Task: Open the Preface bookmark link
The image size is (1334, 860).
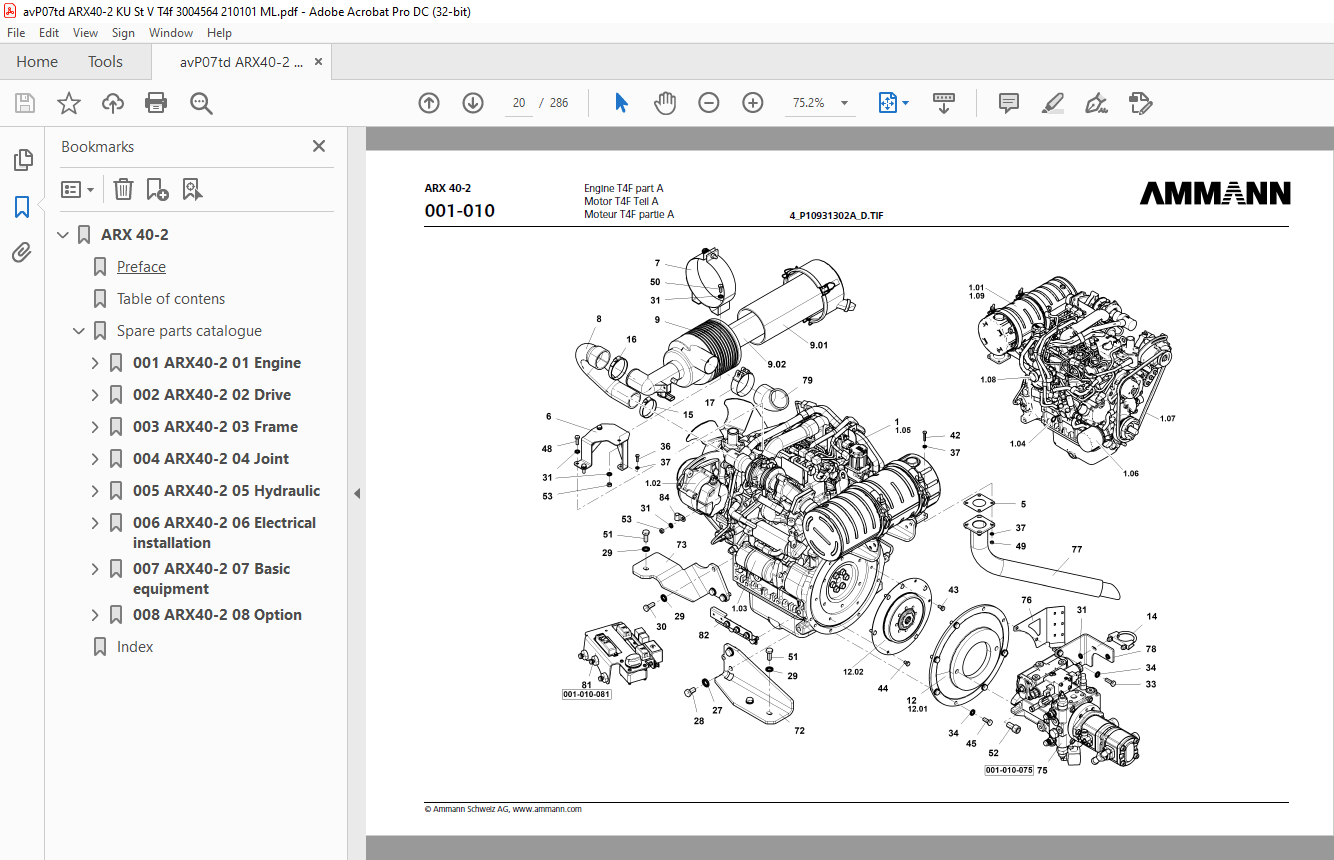Action: pyautogui.click(x=141, y=267)
